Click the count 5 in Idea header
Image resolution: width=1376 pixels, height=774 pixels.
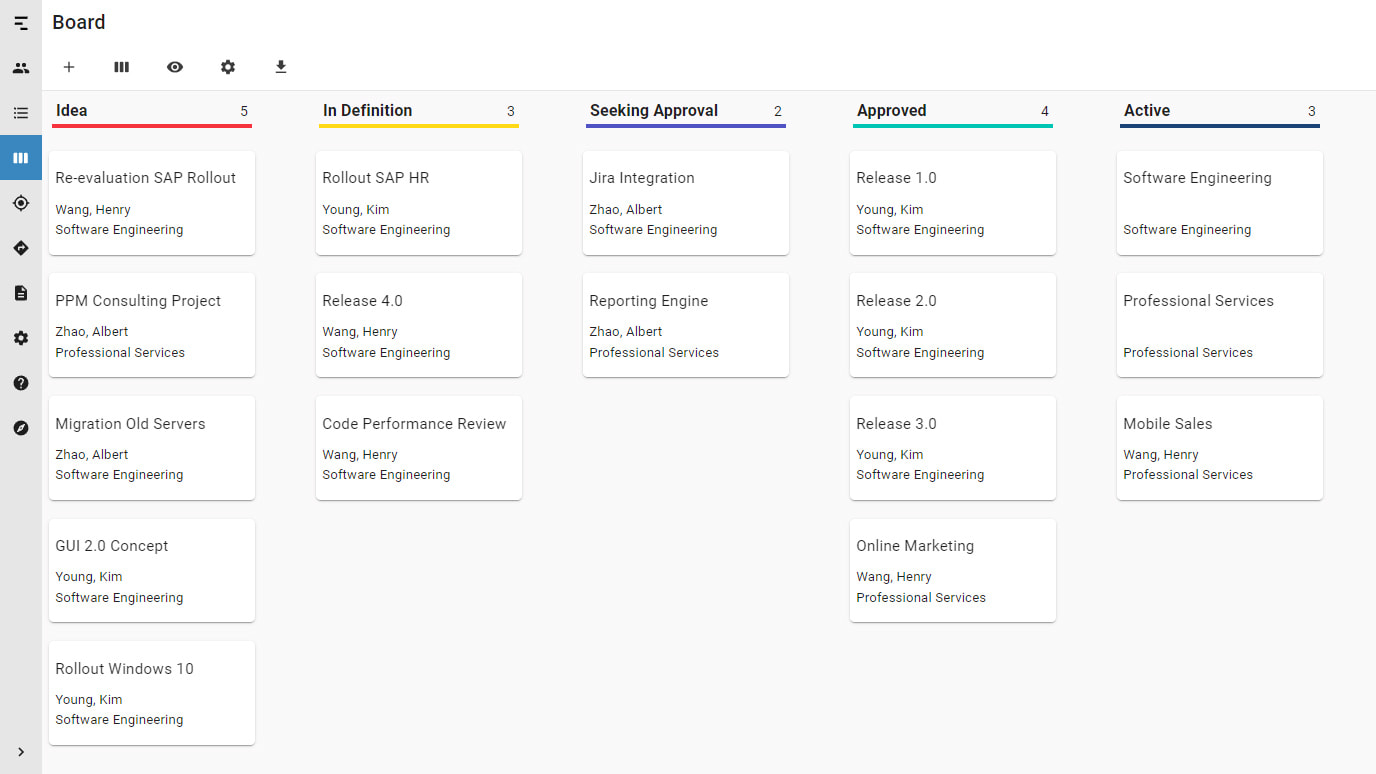pyautogui.click(x=244, y=111)
